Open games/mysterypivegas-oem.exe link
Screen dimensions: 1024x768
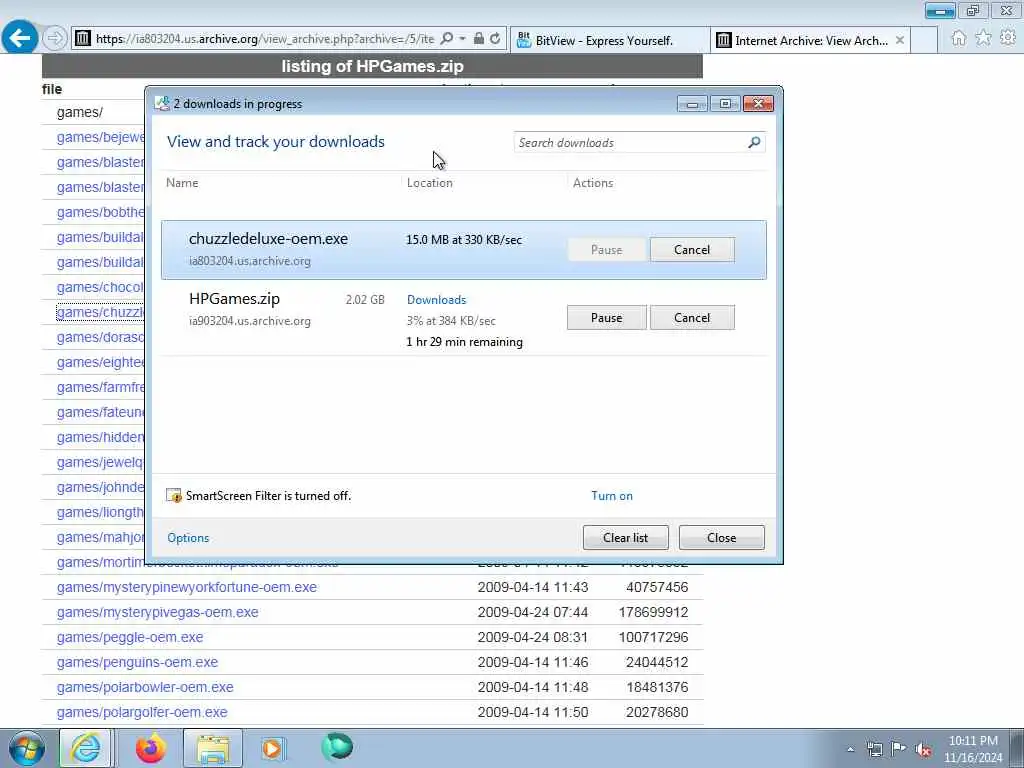[157, 612]
